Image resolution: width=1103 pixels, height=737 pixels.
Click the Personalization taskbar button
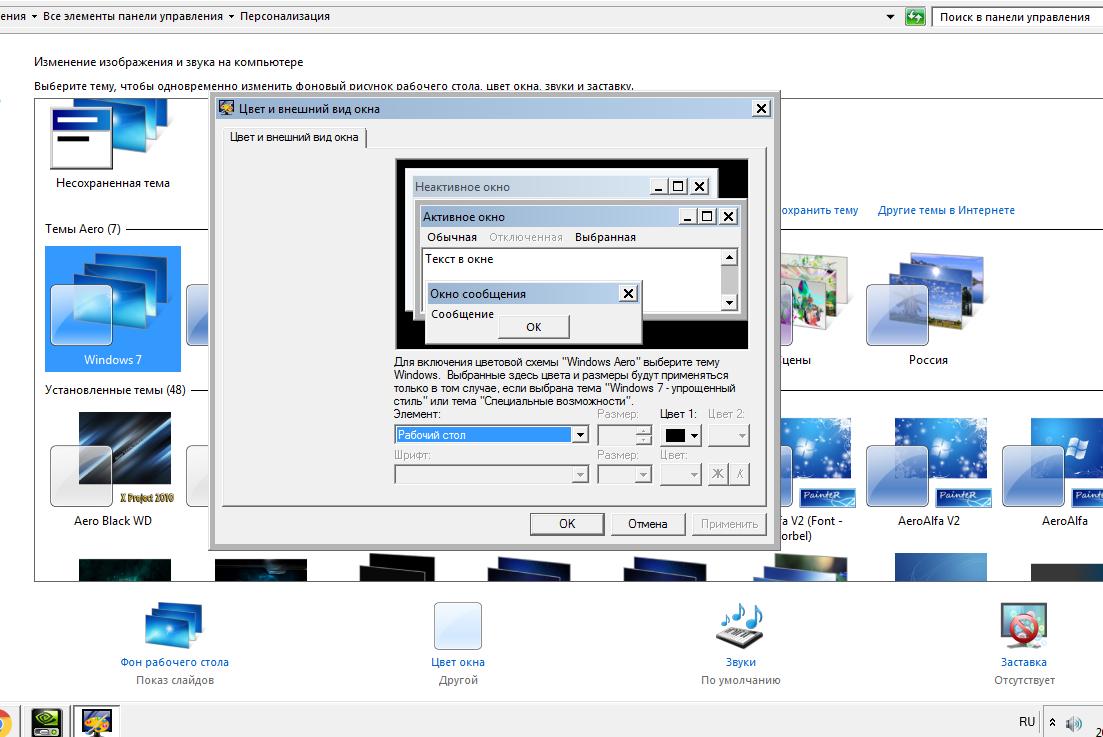point(96,722)
